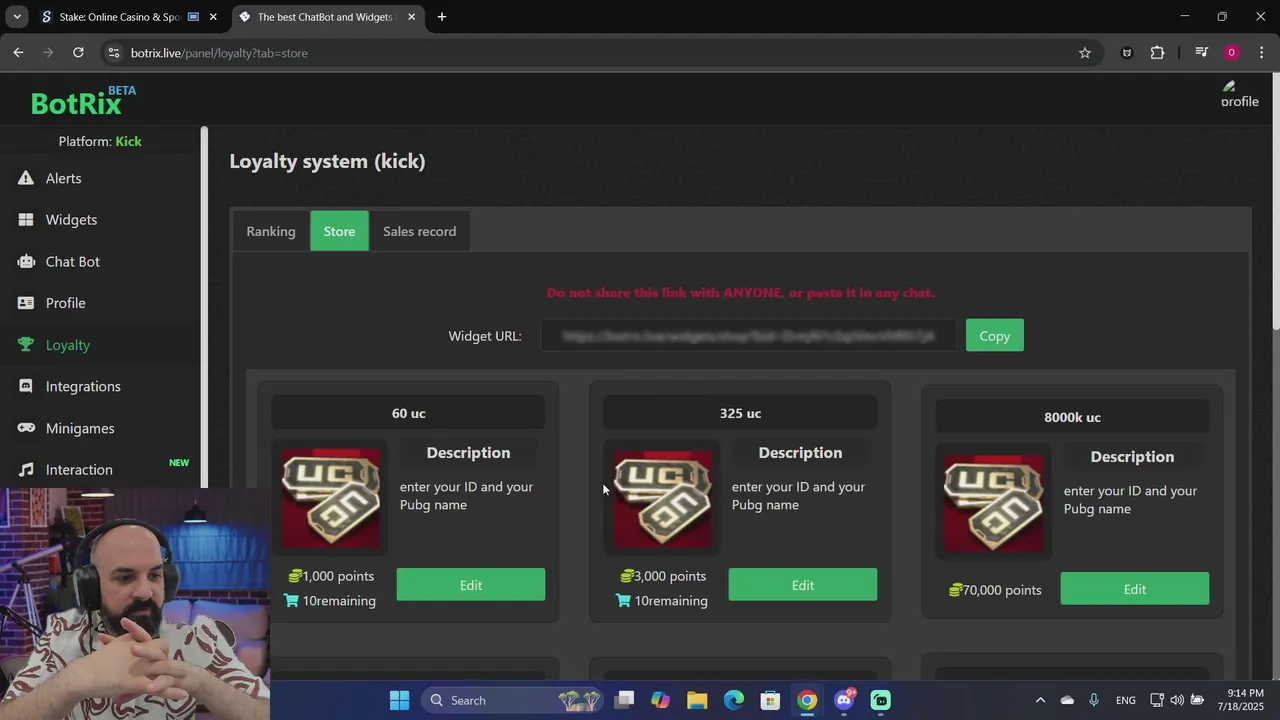Screen dimensions: 1280x720
Task: Click the taskbar Search box
Action: (514, 700)
